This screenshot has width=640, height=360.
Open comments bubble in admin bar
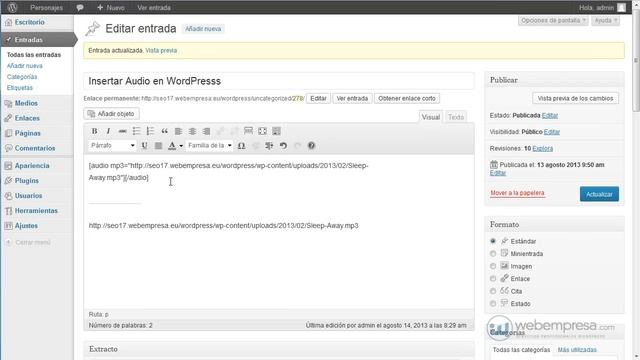[x=80, y=7]
